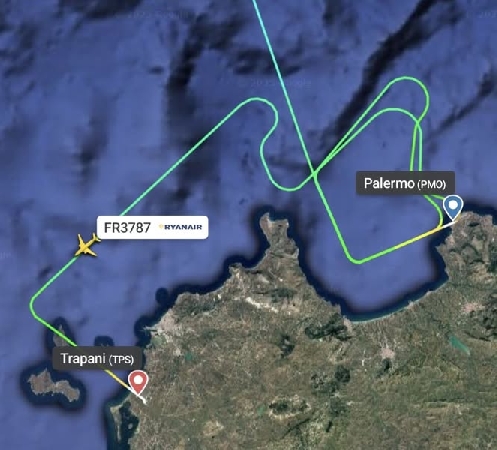
Task: Click the red Trapani airport pin
Action: 138,382
